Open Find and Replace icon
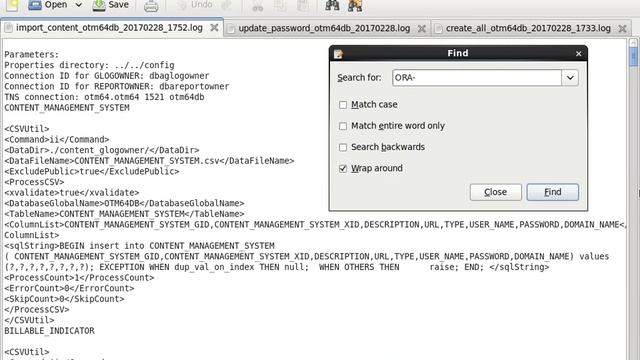The height and width of the screenshot is (360, 640). (x=355, y=5)
